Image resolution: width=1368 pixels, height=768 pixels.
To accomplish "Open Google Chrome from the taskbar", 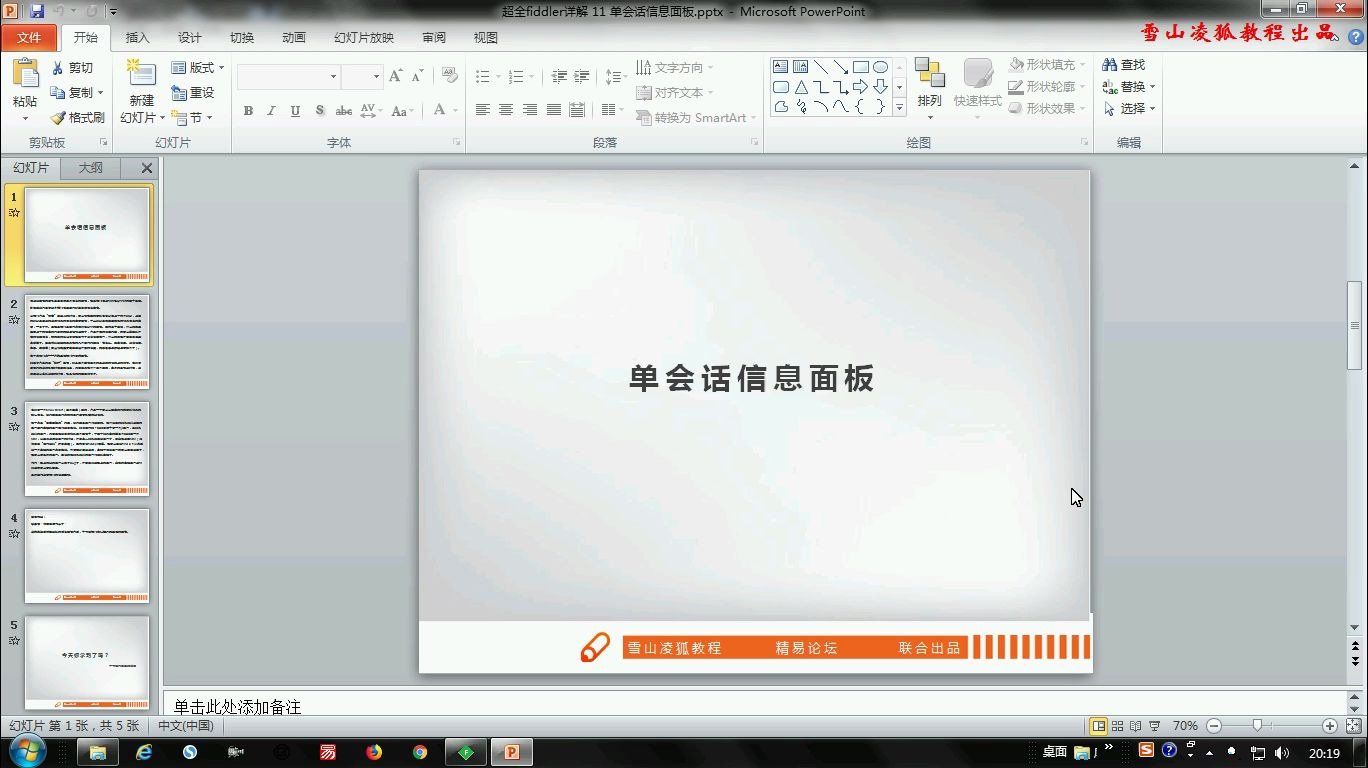I will coord(420,752).
